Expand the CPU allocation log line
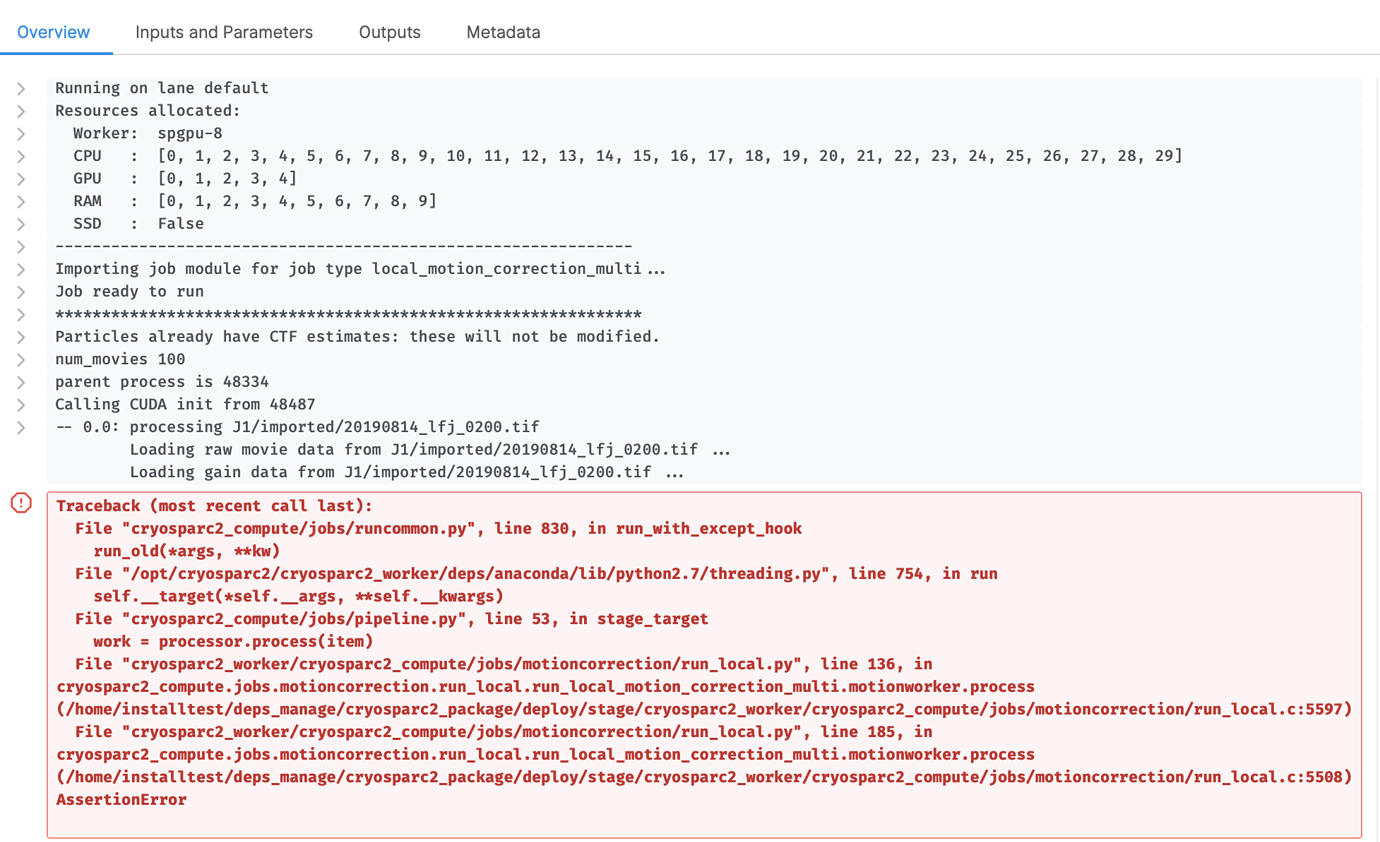The image size is (1380, 842). pyautogui.click(x=20, y=156)
